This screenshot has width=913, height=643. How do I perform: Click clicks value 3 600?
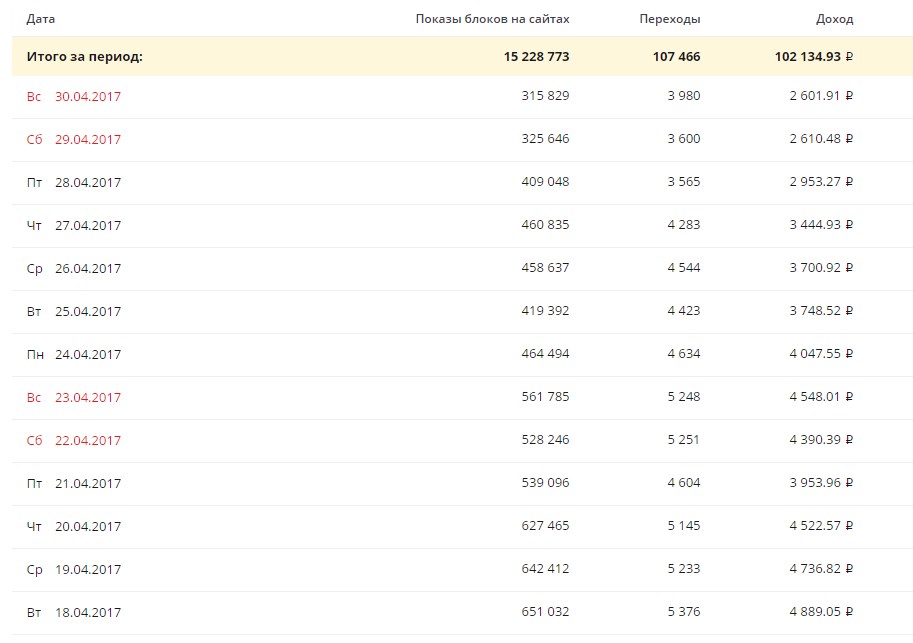coord(684,139)
